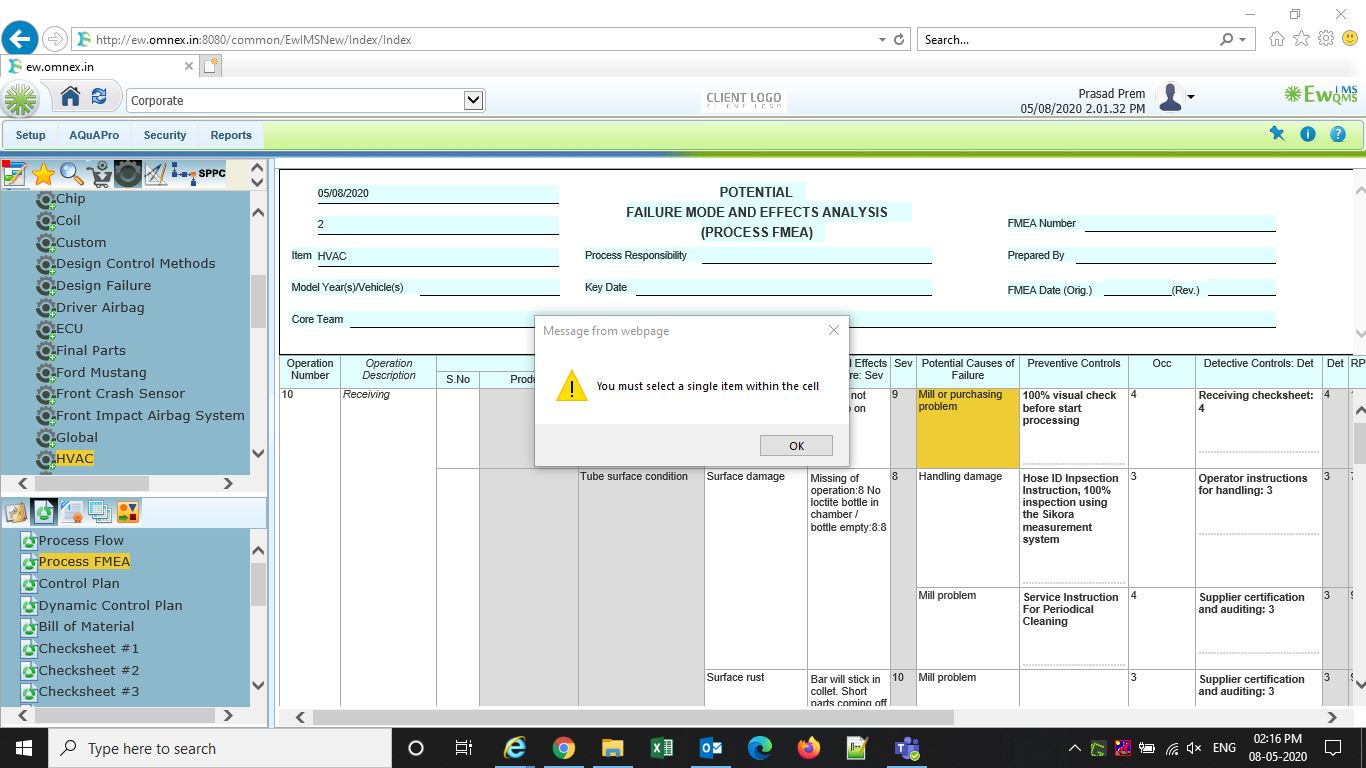
Task: Select the form-editor pencil icon in left toolbar
Action: pos(14,174)
